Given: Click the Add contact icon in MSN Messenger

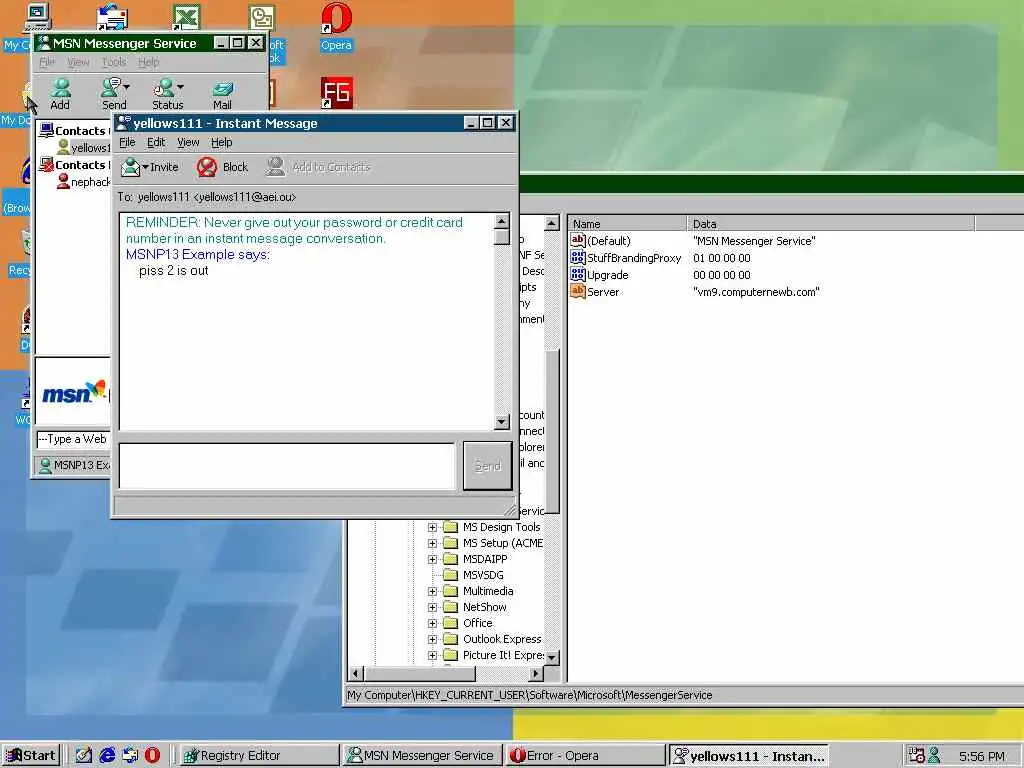Looking at the screenshot, I should pos(60,94).
